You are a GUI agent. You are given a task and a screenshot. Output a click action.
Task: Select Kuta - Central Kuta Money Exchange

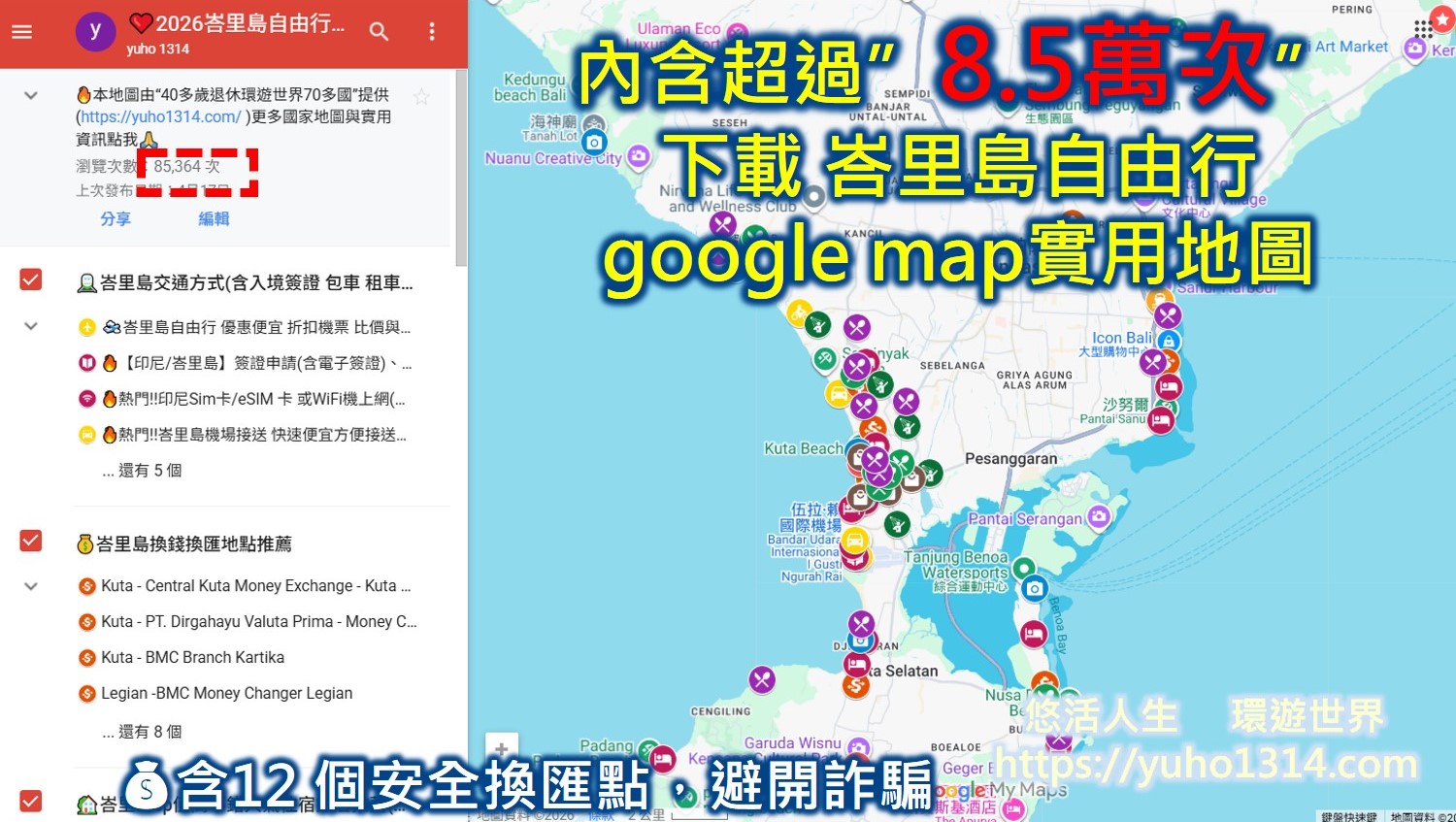pyautogui.click(x=245, y=586)
